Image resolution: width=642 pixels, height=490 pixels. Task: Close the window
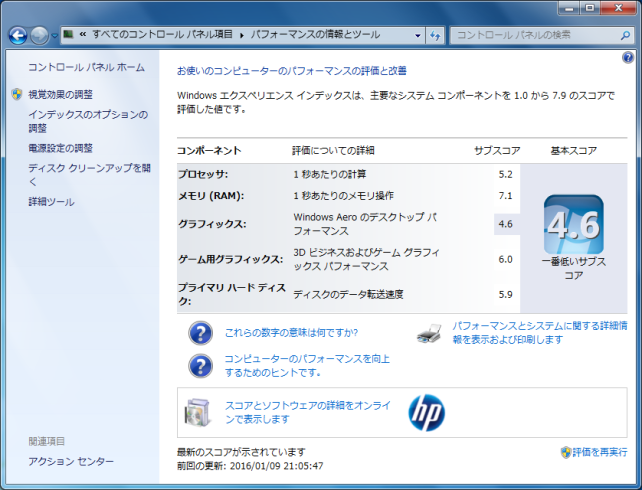pos(618,7)
